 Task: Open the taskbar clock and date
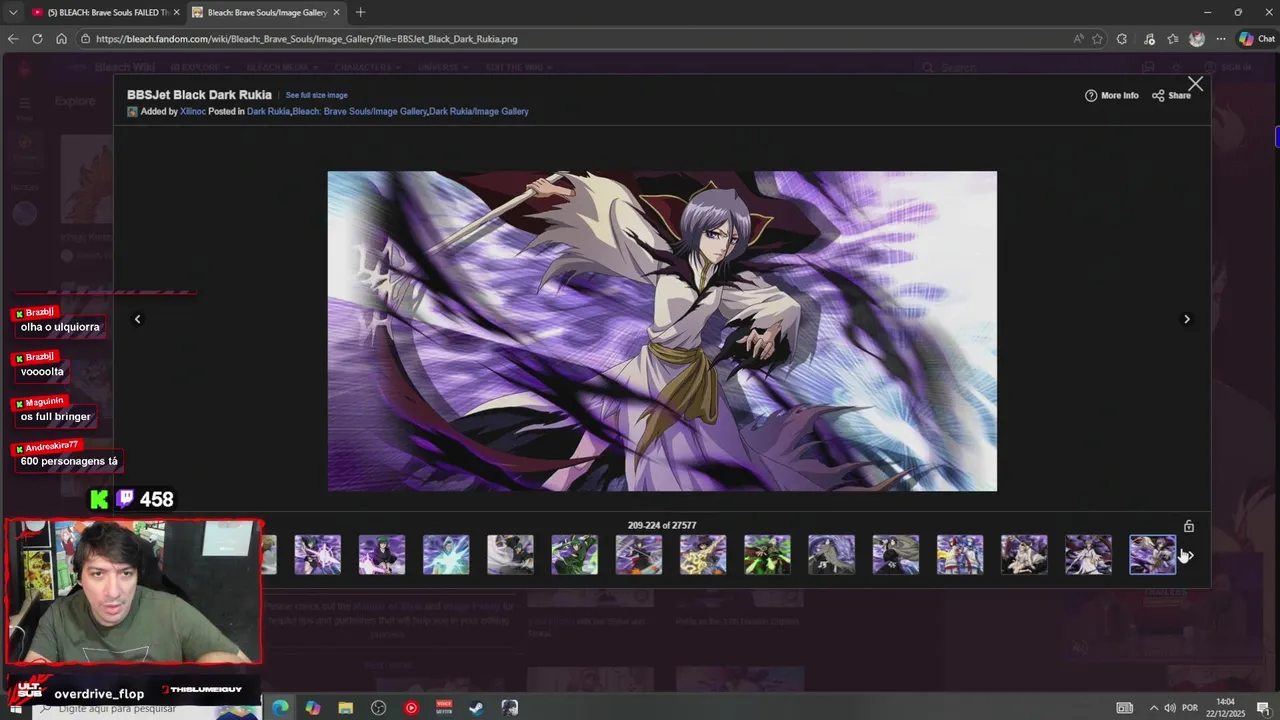coord(1225,707)
